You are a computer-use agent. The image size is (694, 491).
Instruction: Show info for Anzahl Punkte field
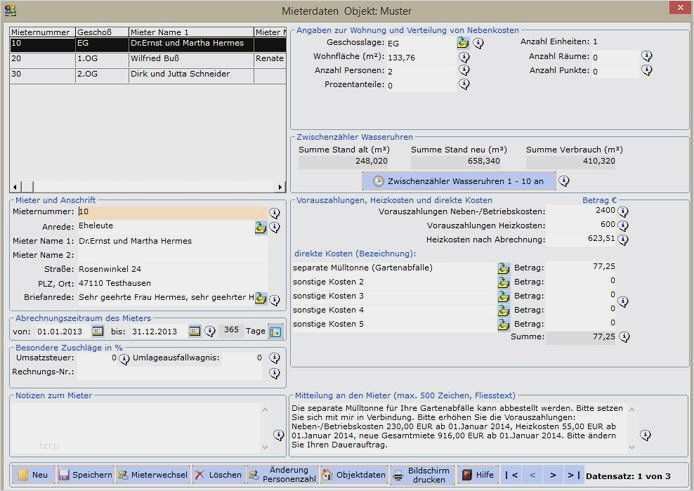tap(647, 70)
